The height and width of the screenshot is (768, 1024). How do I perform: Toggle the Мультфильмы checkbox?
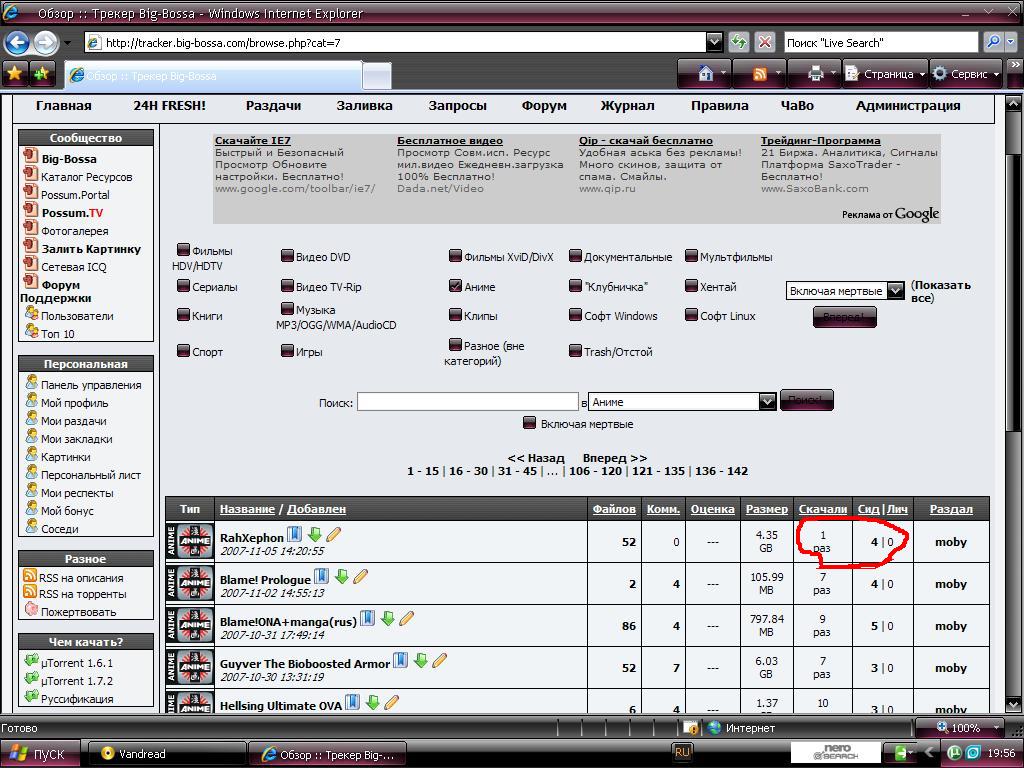[692, 255]
